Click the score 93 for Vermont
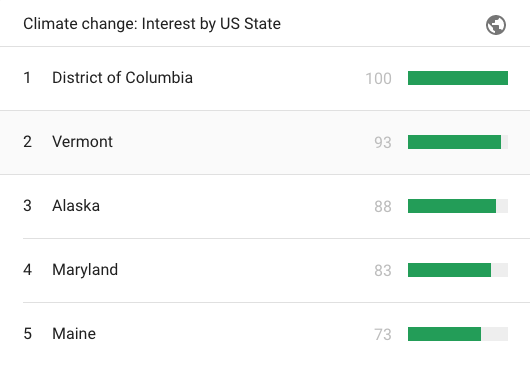 383,143
